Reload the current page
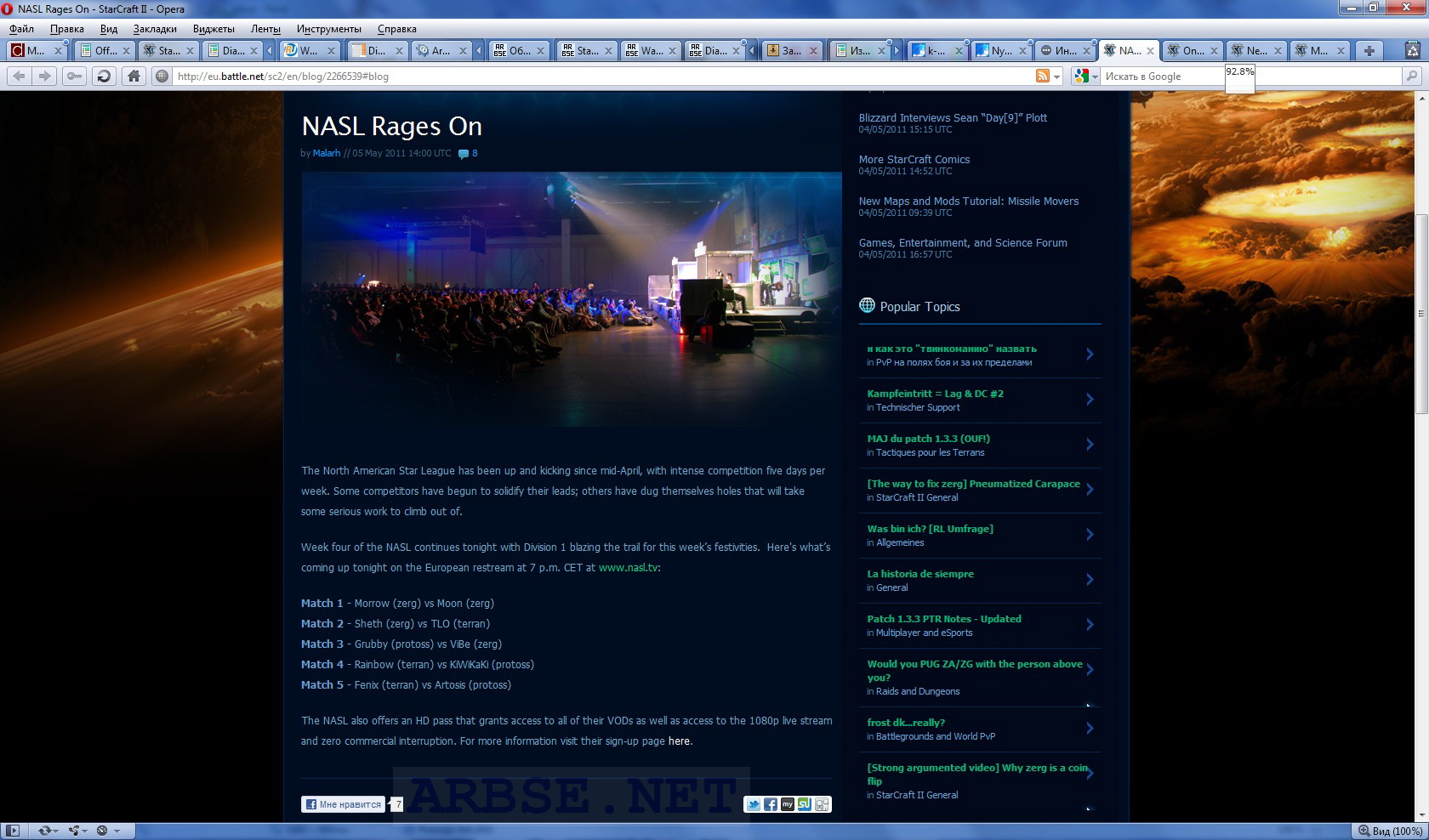The height and width of the screenshot is (840, 1429). pos(104,76)
